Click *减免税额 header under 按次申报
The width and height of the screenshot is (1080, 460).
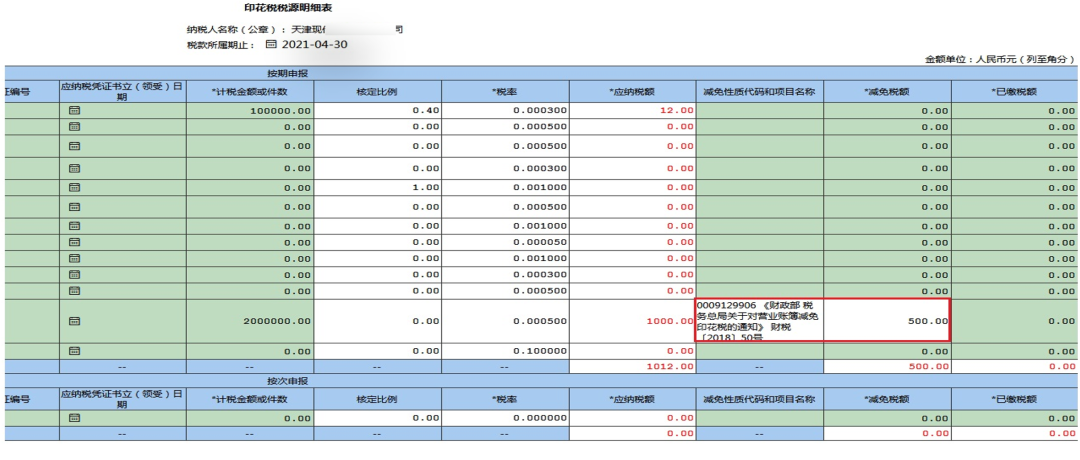pyautogui.click(x=887, y=399)
